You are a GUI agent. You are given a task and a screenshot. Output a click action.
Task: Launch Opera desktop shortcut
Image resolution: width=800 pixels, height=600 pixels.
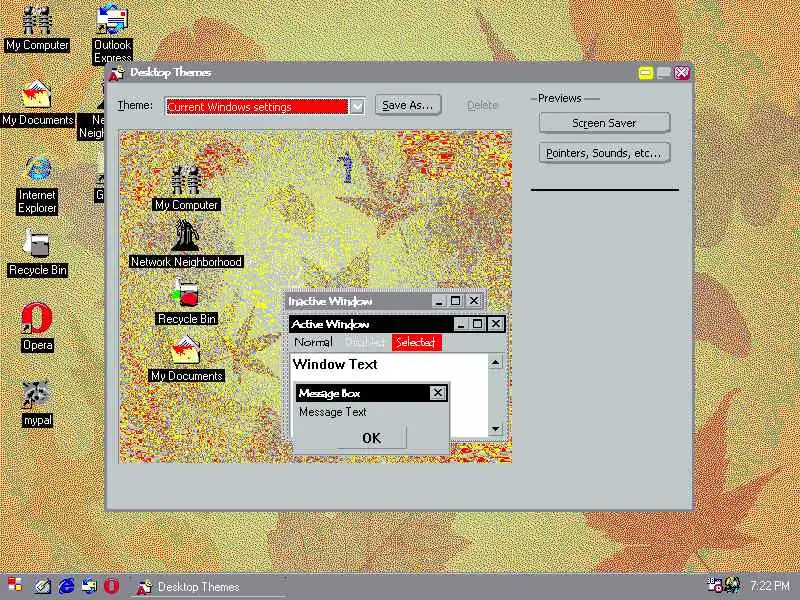(x=37, y=328)
